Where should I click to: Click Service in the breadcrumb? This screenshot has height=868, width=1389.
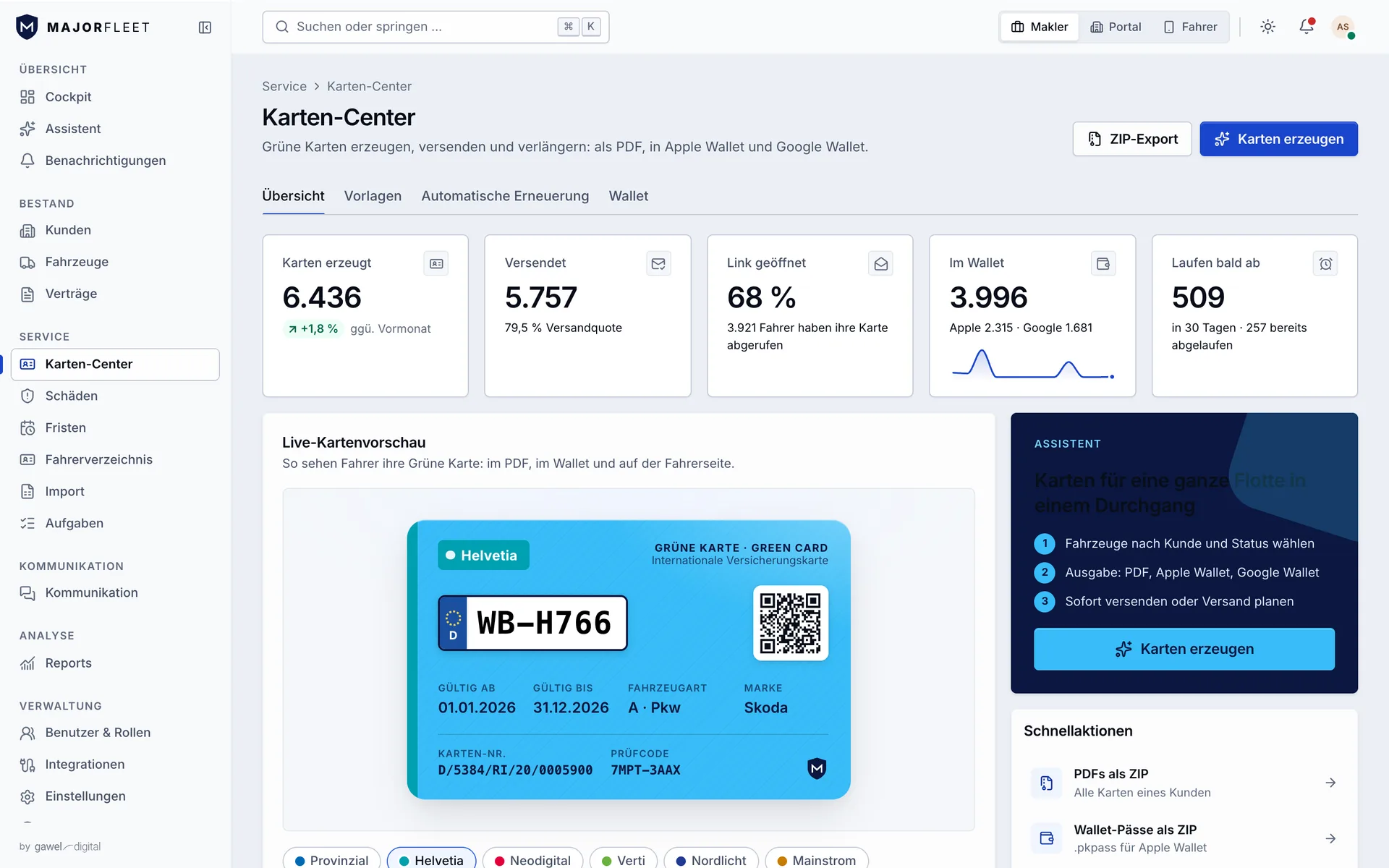point(284,86)
